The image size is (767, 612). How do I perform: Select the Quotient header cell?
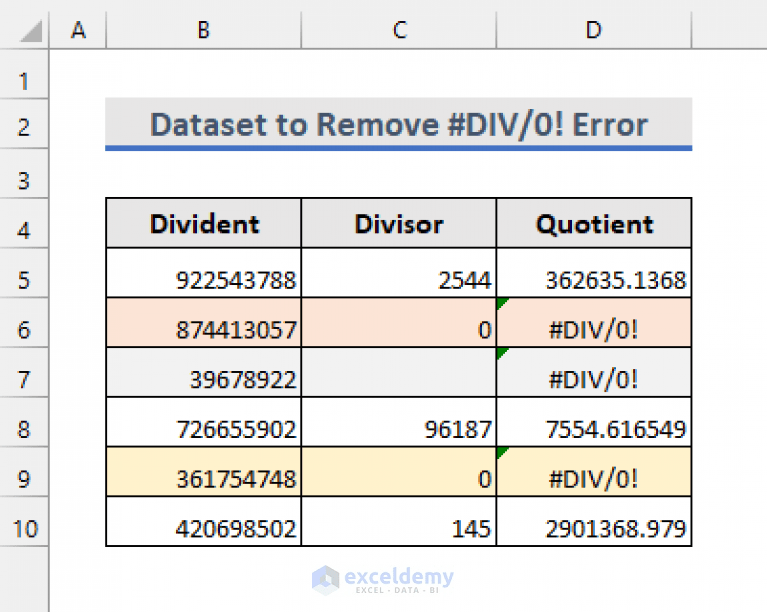[594, 224]
